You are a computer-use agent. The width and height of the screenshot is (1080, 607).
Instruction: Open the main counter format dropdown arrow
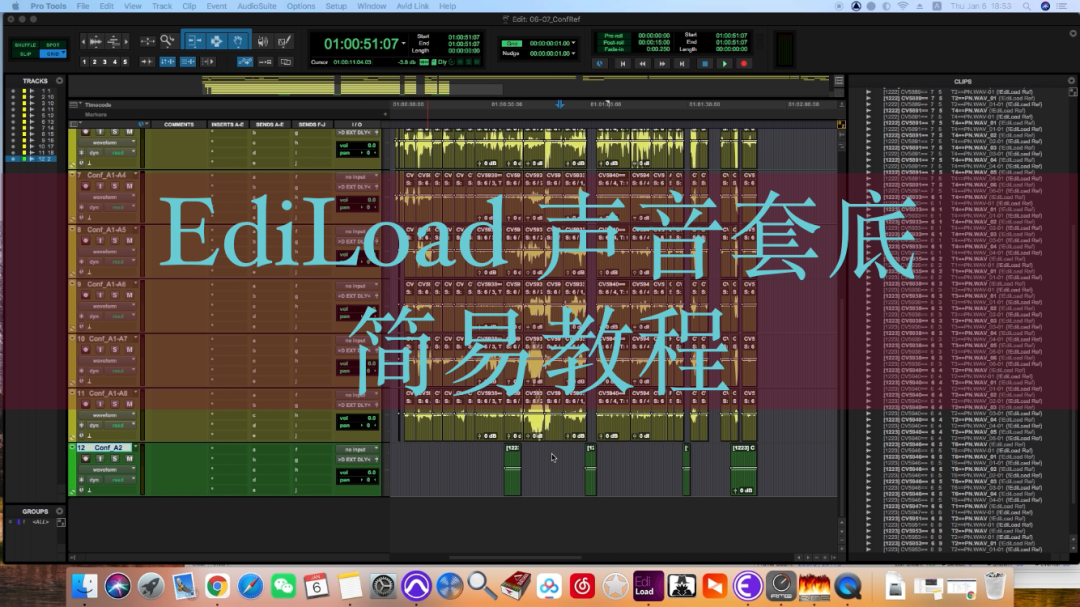click(x=405, y=44)
